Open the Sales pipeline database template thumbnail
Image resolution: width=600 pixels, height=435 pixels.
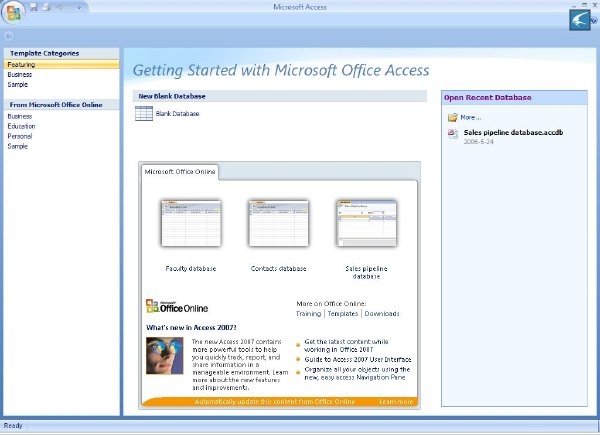tap(367, 223)
